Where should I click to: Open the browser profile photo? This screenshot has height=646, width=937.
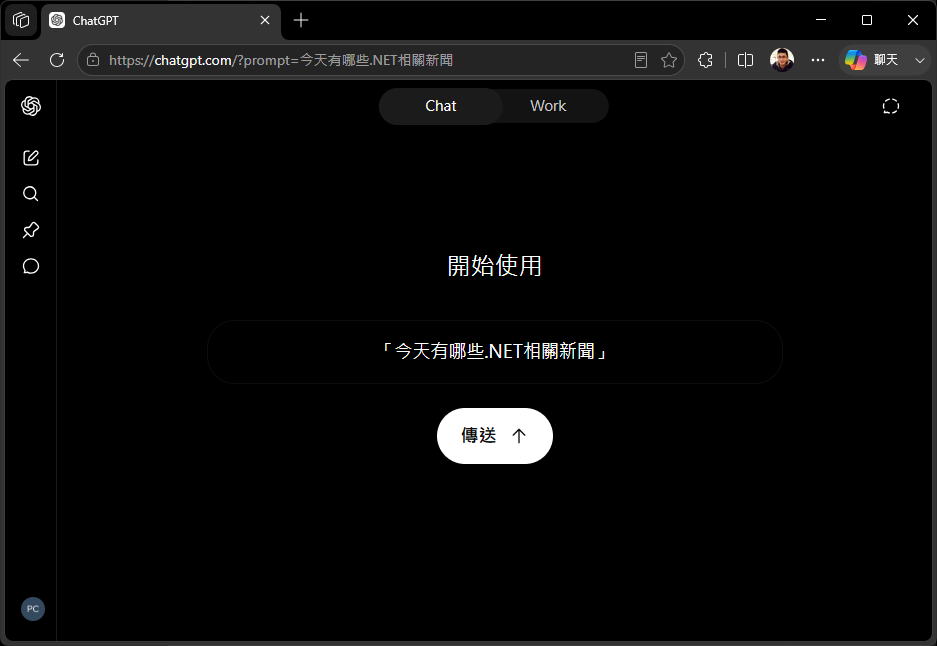(x=782, y=60)
